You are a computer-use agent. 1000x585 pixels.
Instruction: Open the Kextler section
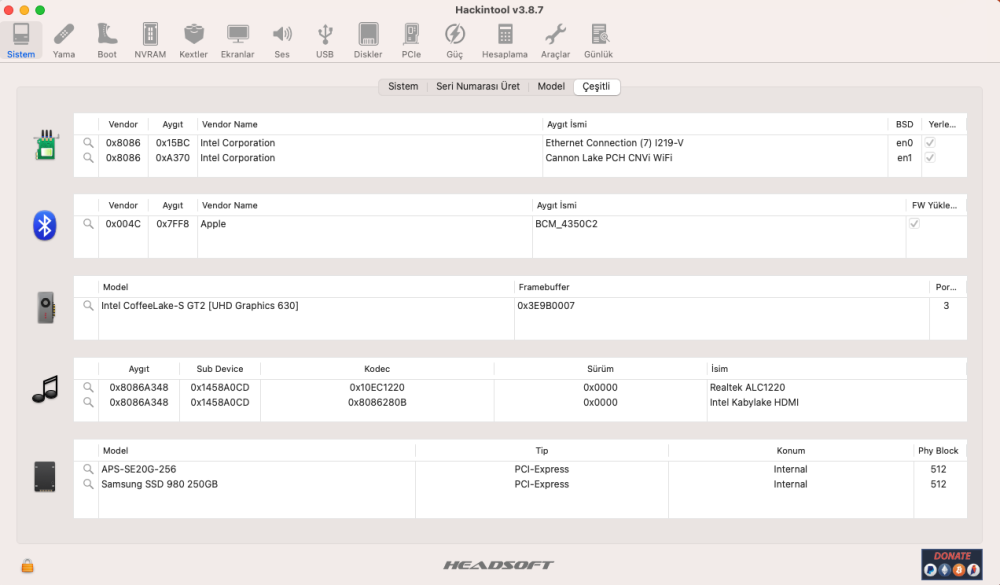point(193,41)
